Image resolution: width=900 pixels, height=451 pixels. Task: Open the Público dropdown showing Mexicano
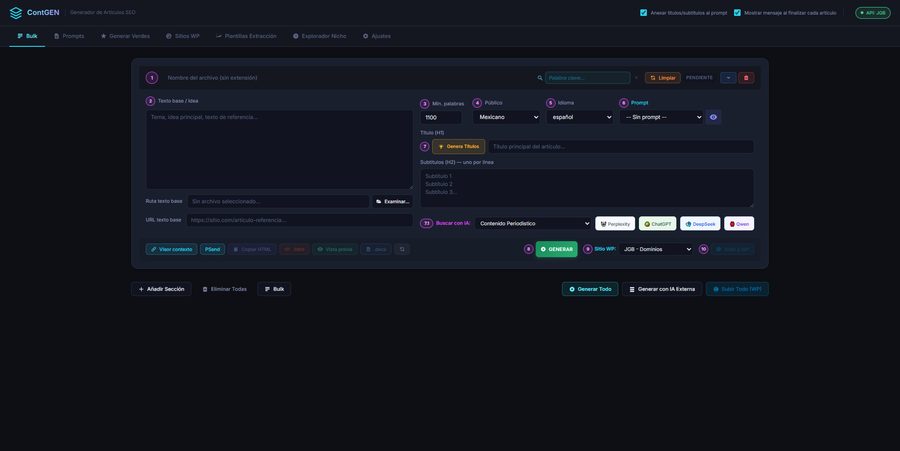coord(507,117)
